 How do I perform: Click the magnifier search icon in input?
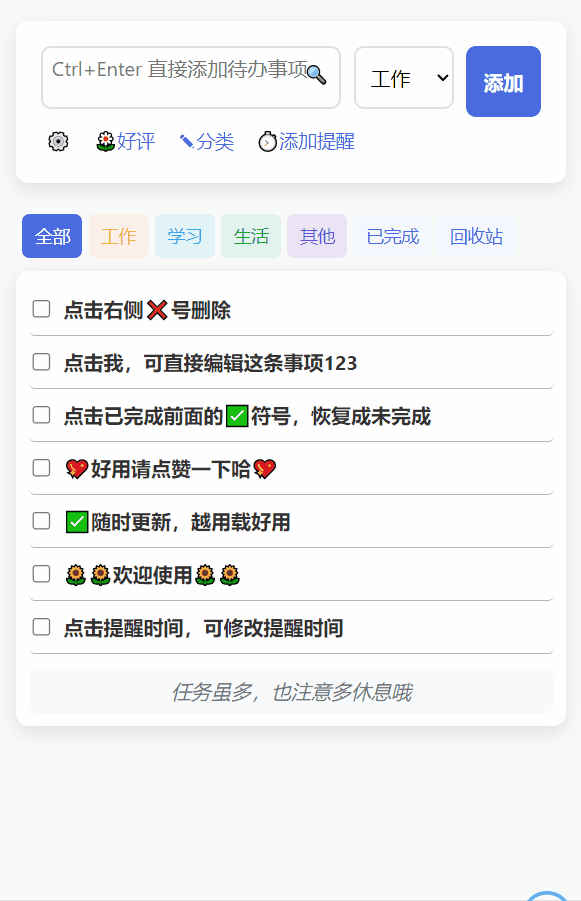[x=317, y=75]
